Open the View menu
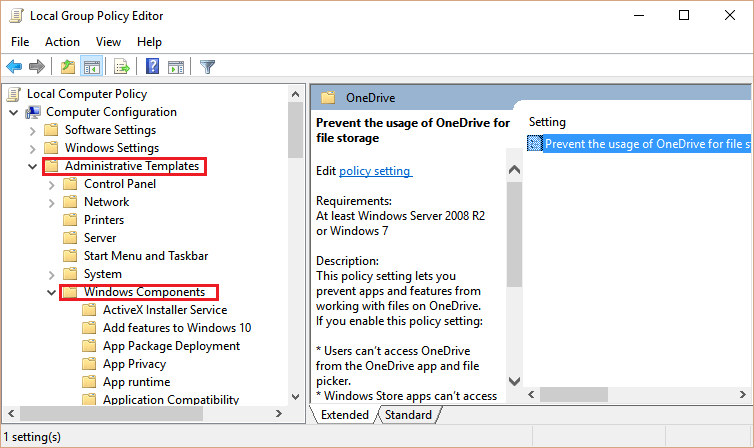Viewport: 754px width, 448px height. (108, 42)
